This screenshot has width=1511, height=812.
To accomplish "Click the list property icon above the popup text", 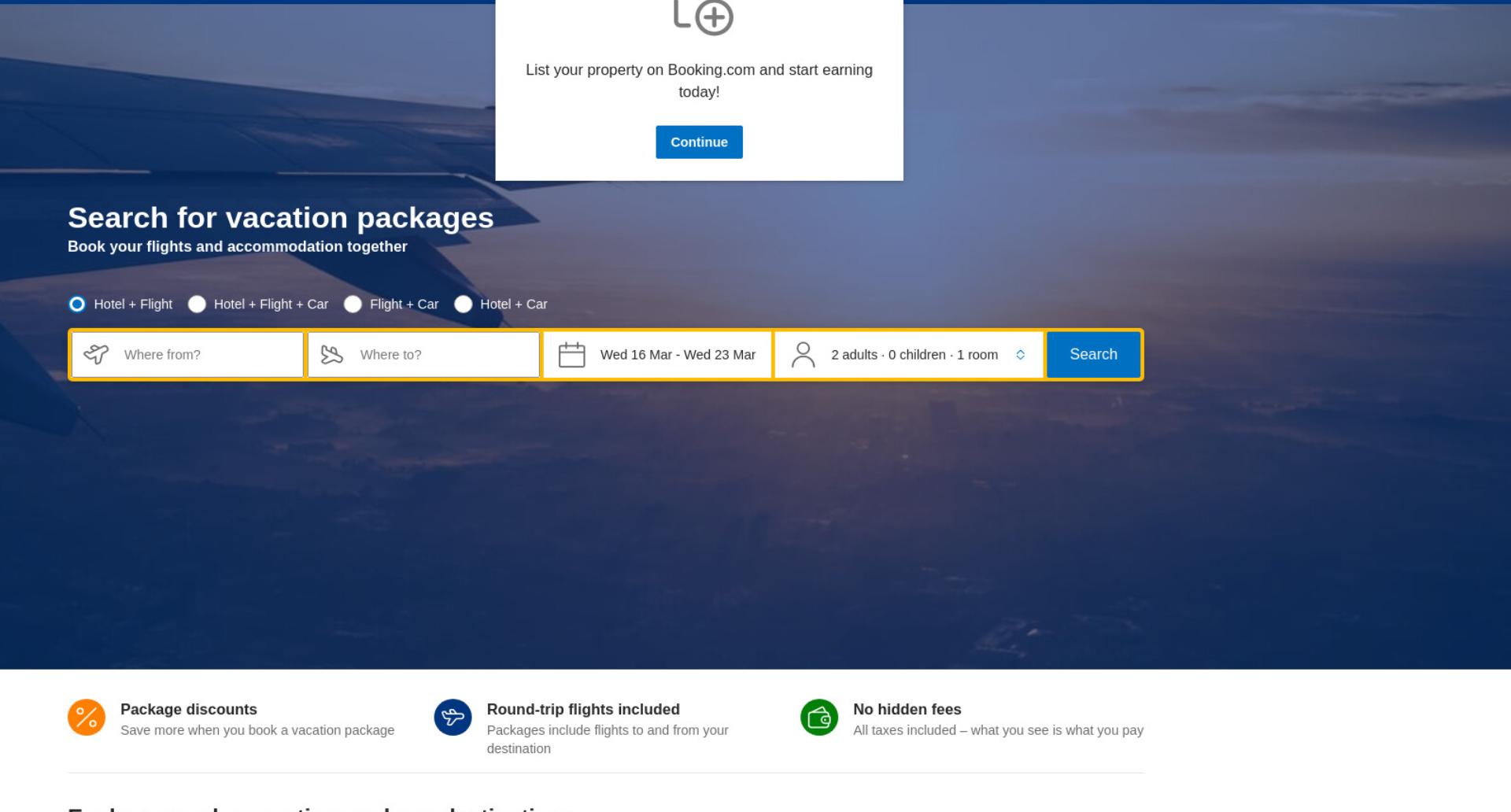I will (x=703, y=16).
